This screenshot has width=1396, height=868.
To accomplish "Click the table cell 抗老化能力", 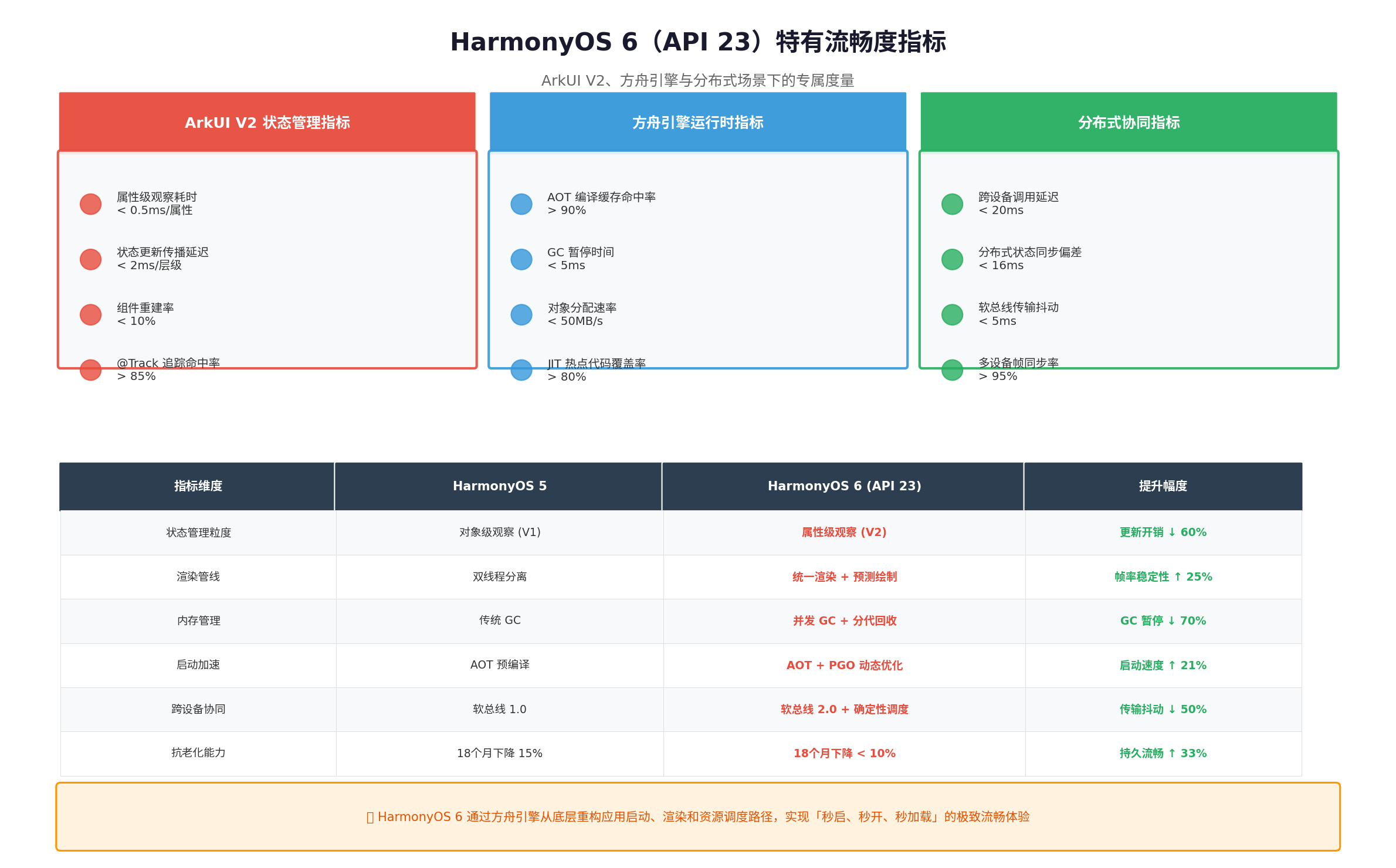I will pyautogui.click(x=198, y=753).
